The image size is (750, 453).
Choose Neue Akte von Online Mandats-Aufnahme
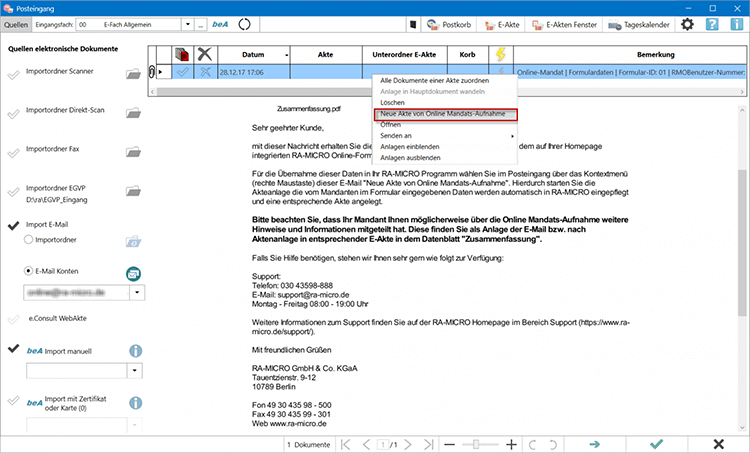(x=445, y=114)
